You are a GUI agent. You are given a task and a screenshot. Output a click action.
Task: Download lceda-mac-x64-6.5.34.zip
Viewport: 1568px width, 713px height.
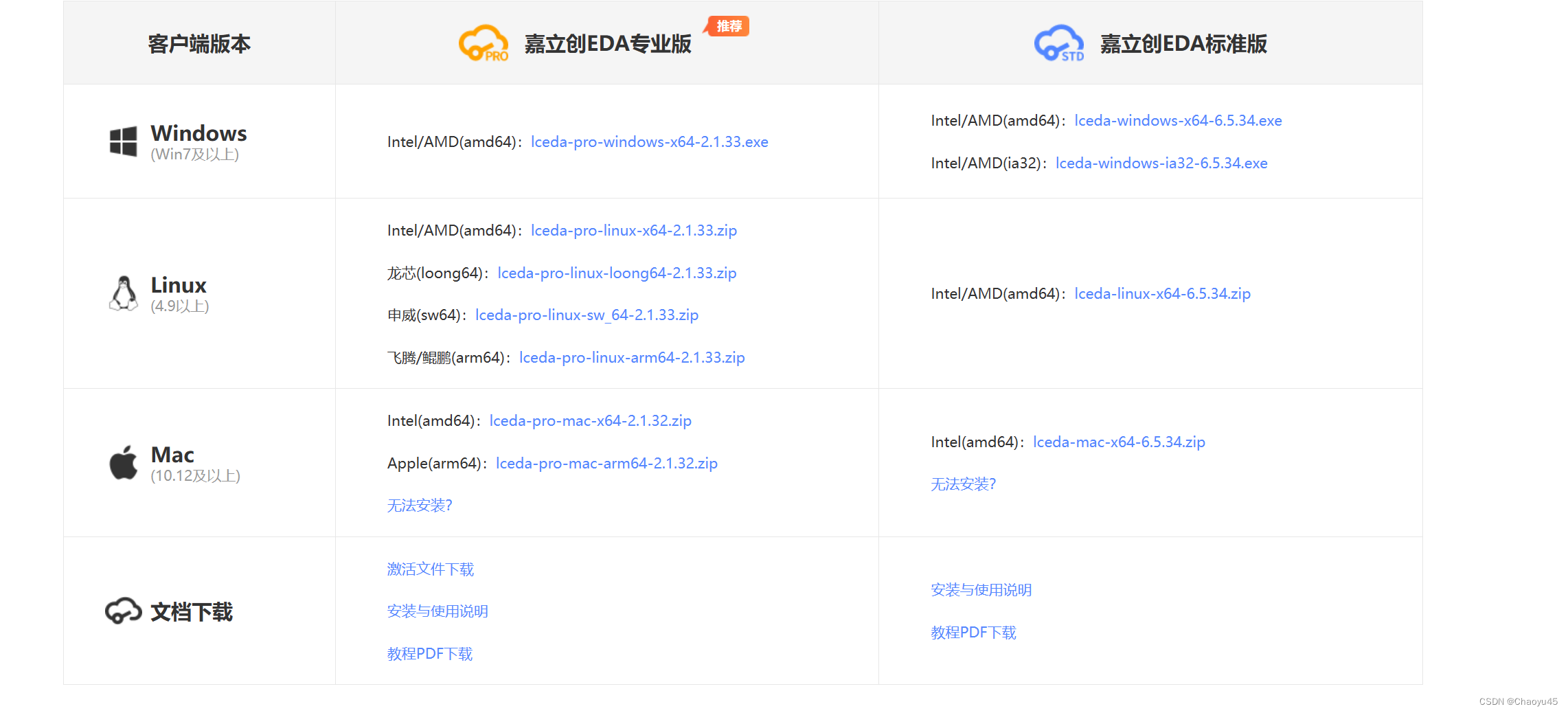pyautogui.click(x=1119, y=442)
